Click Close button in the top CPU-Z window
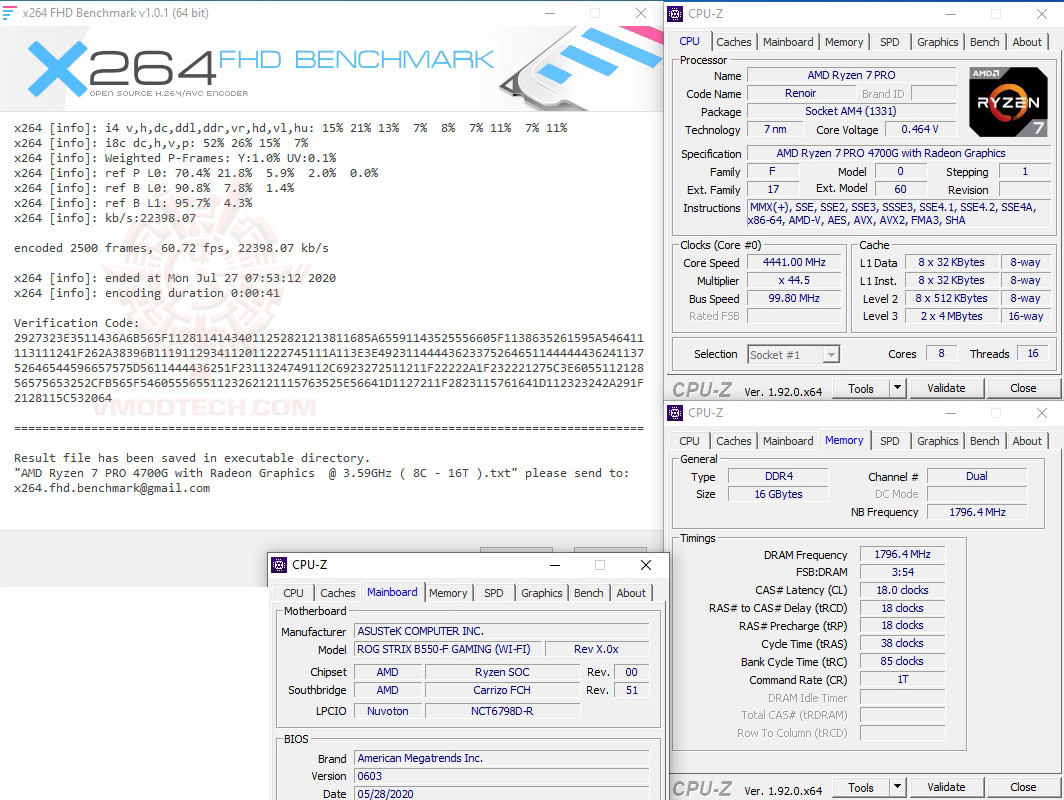This screenshot has height=800, width=1064. pos(1023,388)
